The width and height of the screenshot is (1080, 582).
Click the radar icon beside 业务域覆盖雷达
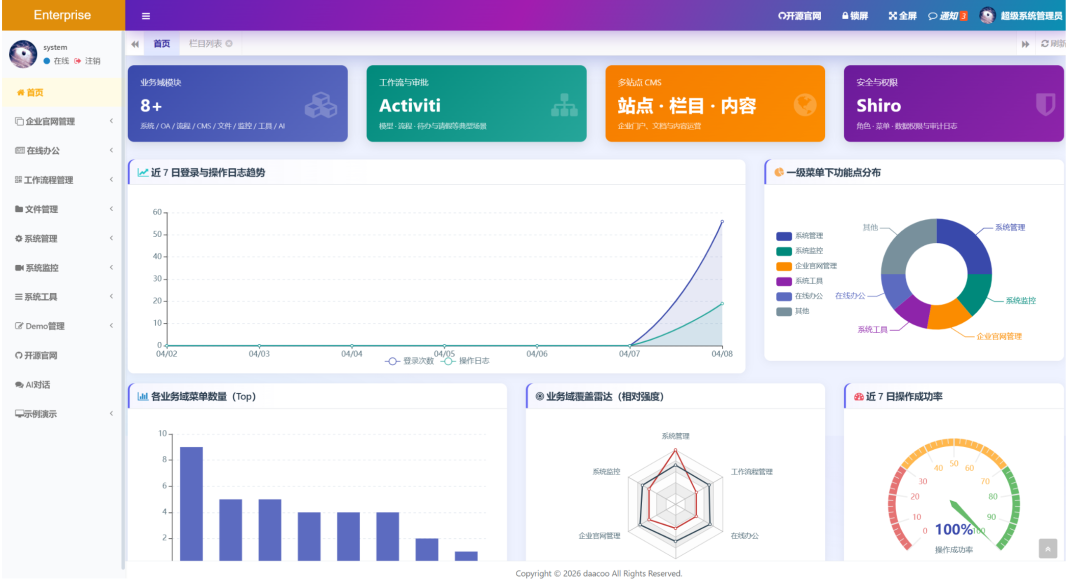pos(539,396)
